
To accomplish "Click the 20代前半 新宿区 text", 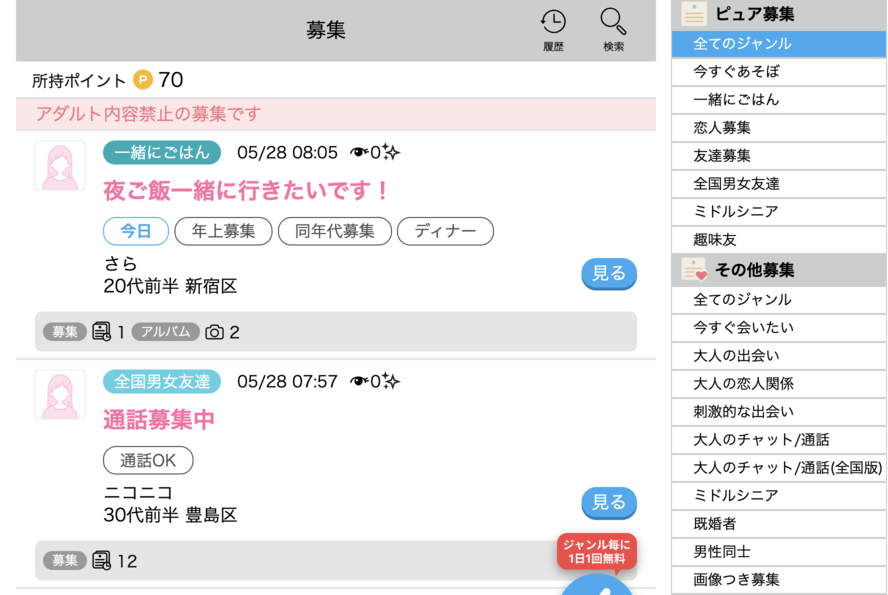I will [170, 286].
